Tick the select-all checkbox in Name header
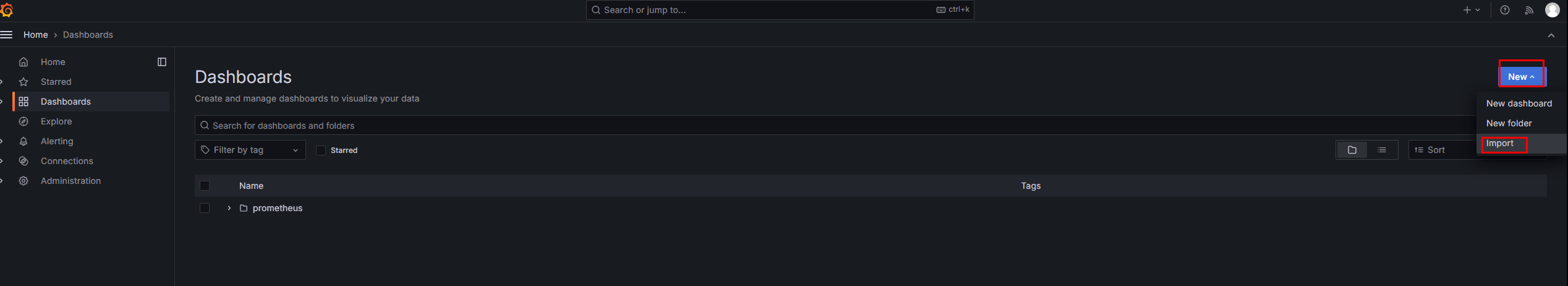 pos(205,186)
